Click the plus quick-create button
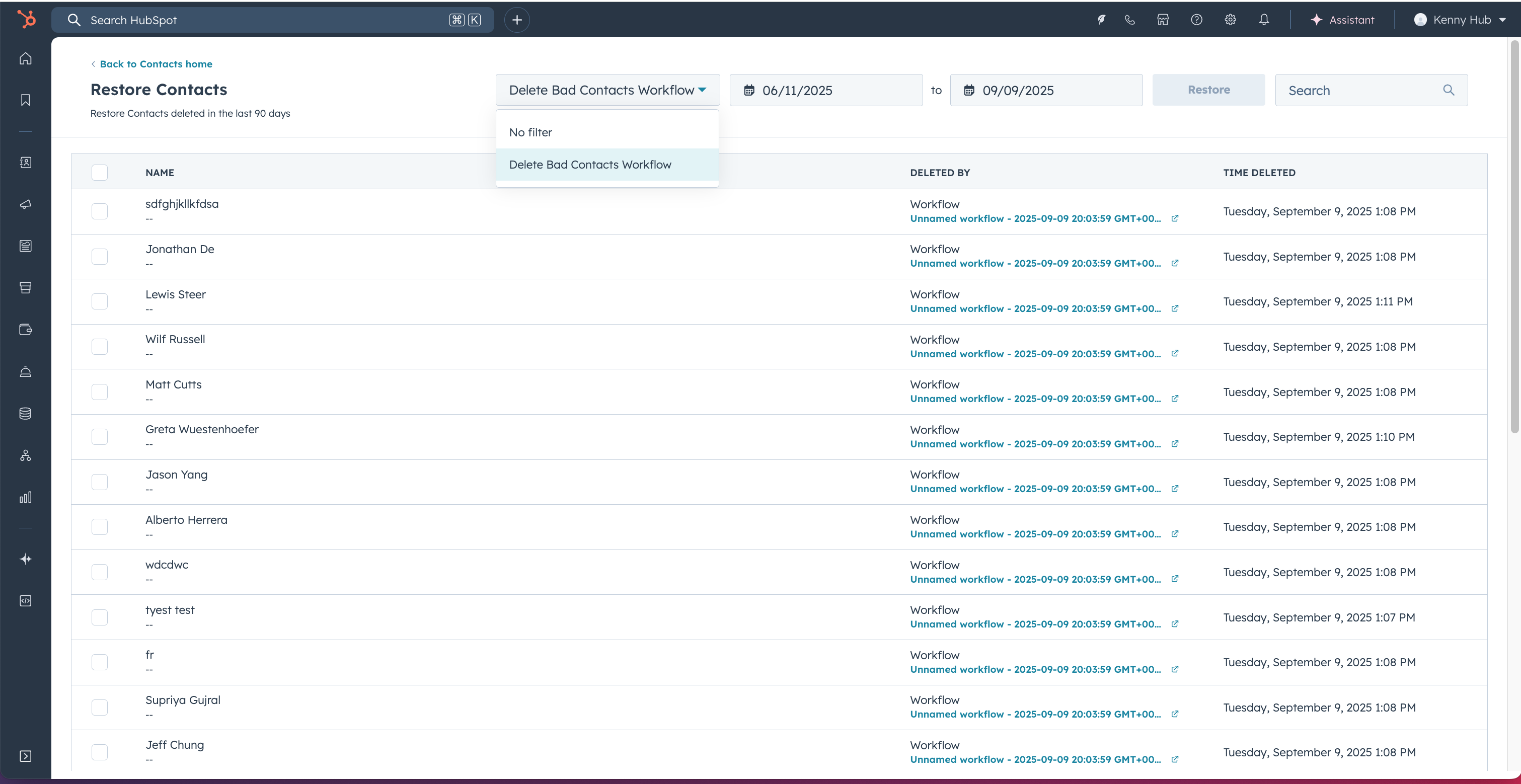Image resolution: width=1521 pixels, height=784 pixels. pyautogui.click(x=516, y=20)
